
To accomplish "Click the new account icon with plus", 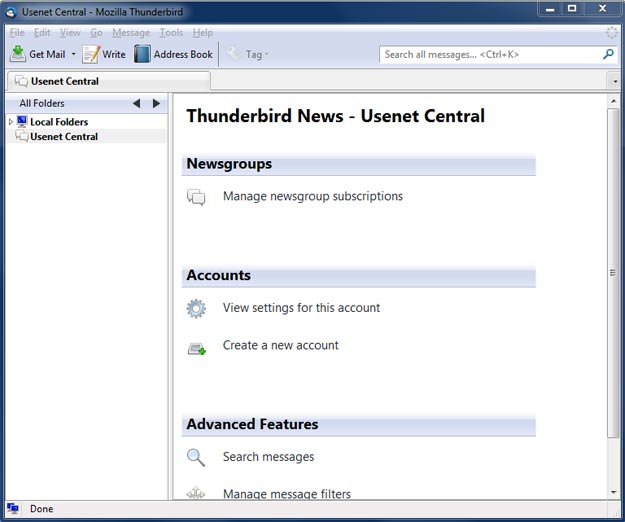I will [x=197, y=349].
